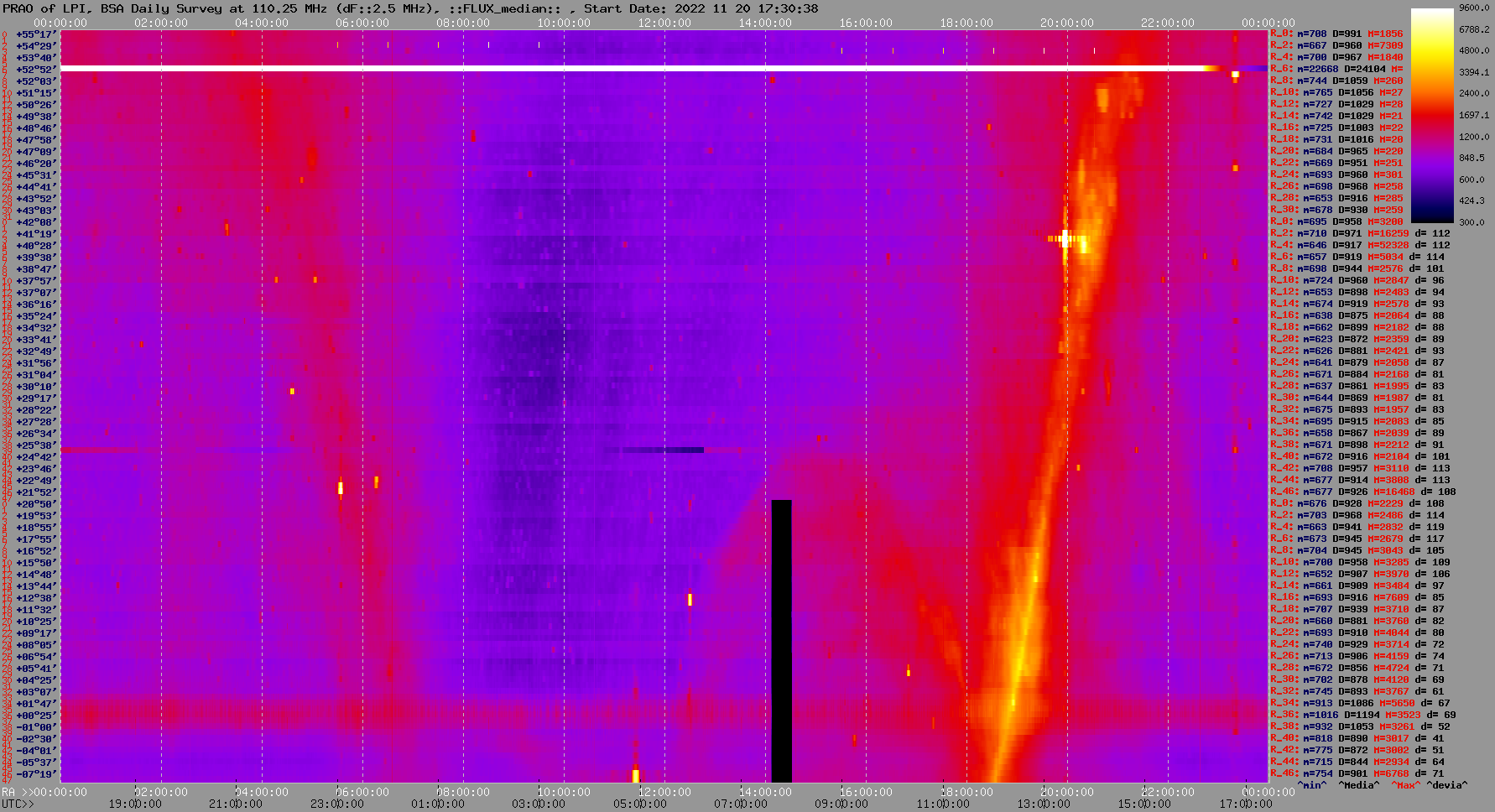
Task: Click the '^devia^' legend label
Action: click(1446, 785)
